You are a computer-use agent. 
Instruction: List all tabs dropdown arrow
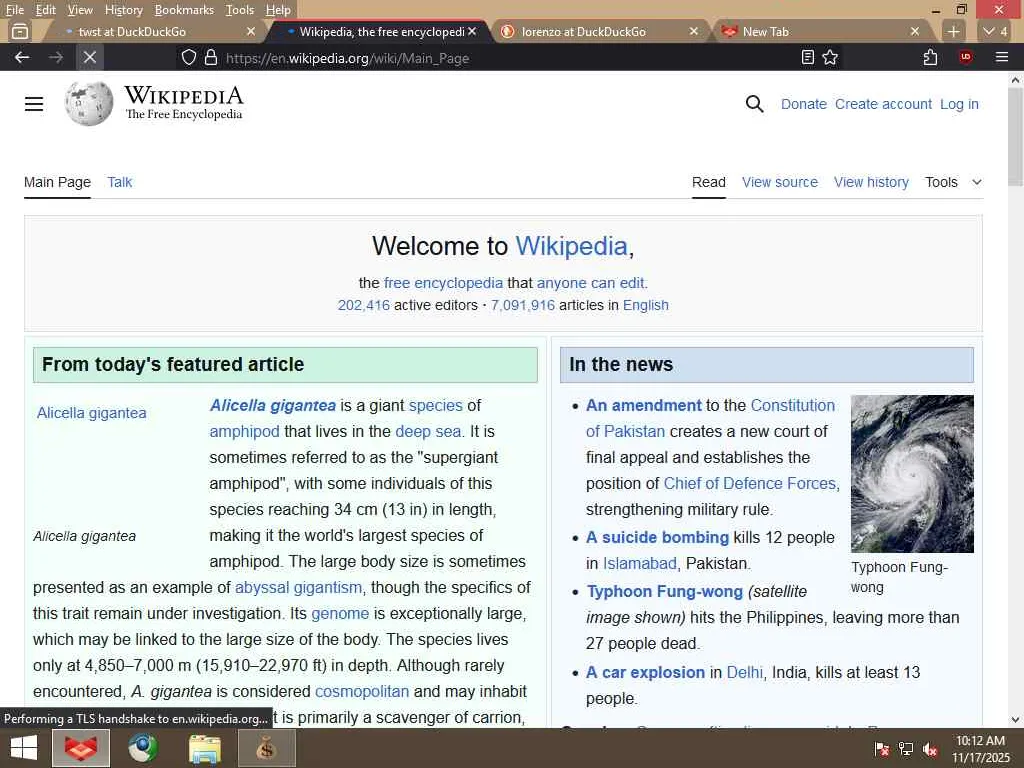995,31
